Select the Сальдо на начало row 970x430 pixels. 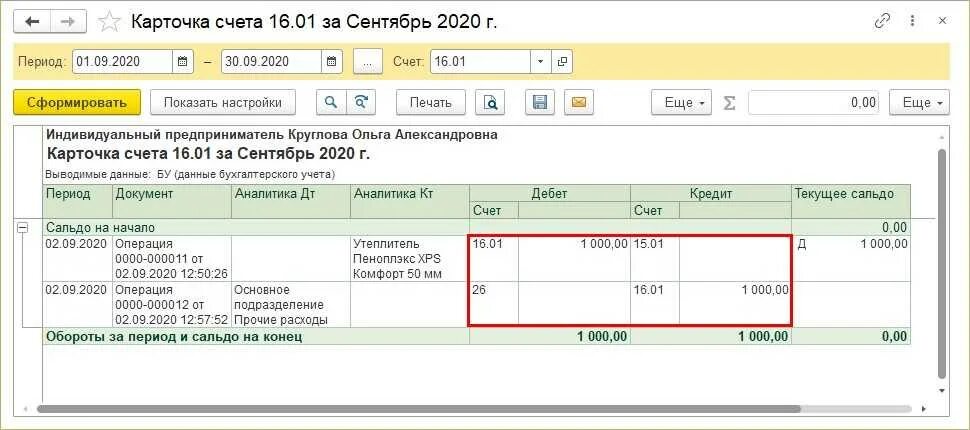tap(477, 227)
